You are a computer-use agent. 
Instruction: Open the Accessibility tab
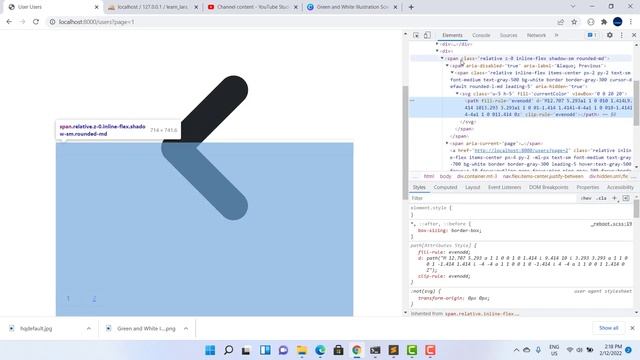(x=620, y=187)
